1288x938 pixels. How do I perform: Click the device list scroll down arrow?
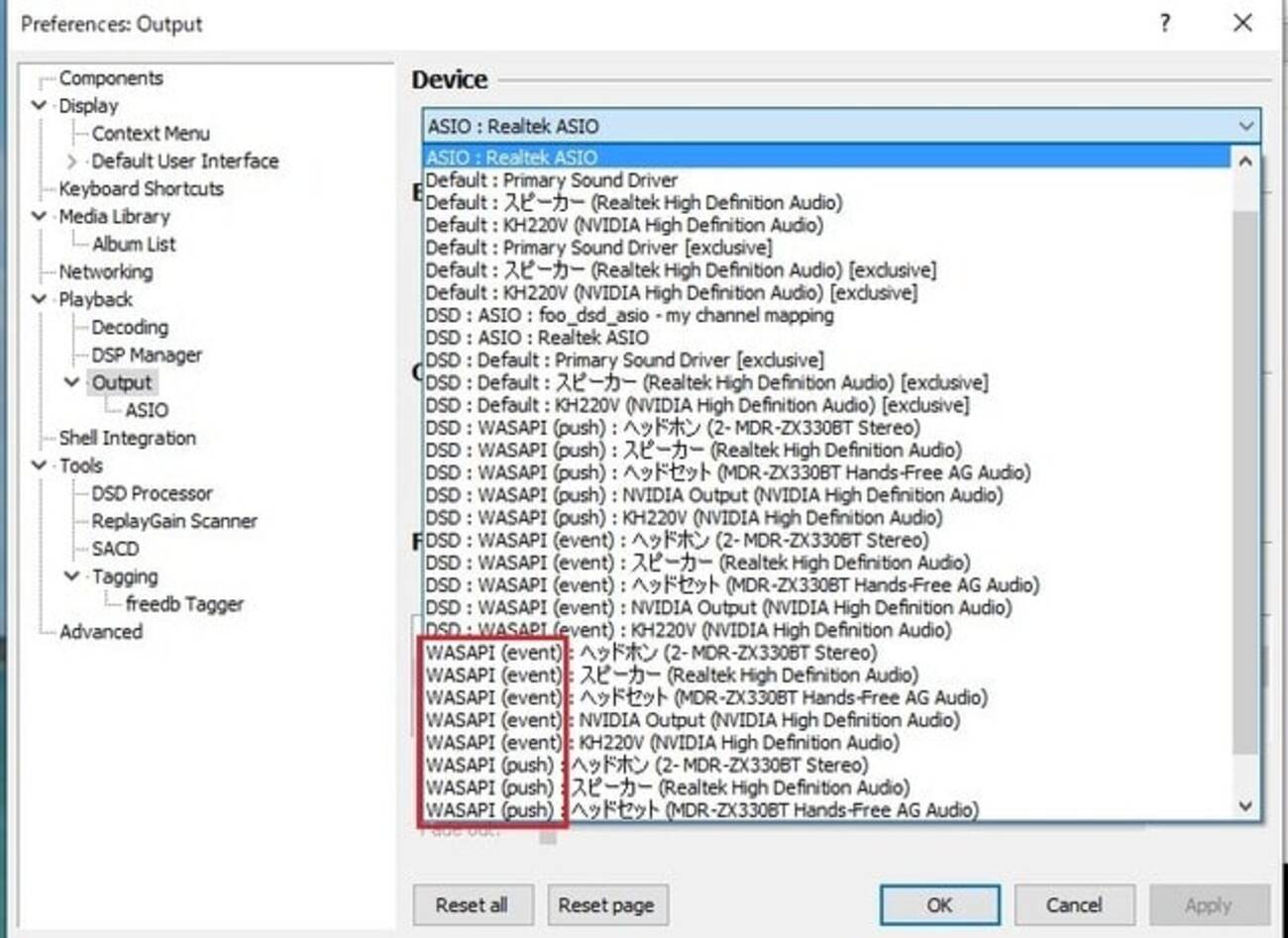(1246, 806)
